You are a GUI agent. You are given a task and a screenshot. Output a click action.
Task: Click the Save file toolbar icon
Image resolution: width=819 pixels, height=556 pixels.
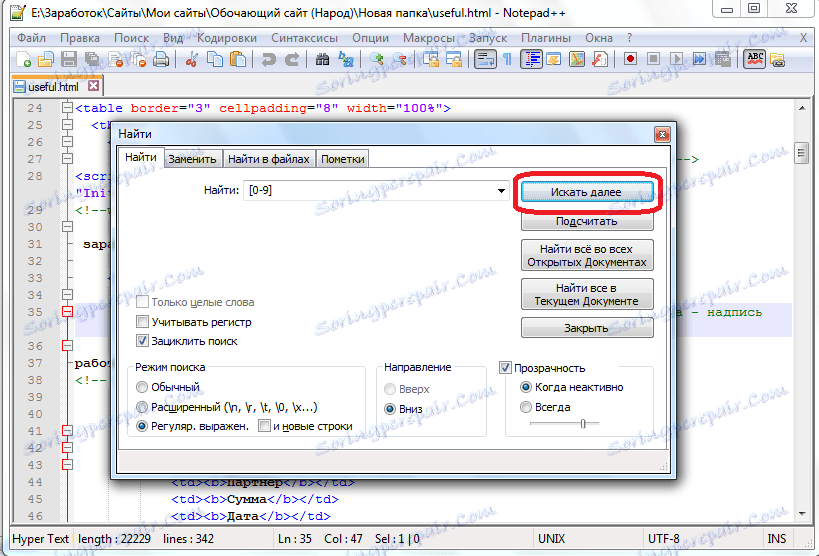69,60
